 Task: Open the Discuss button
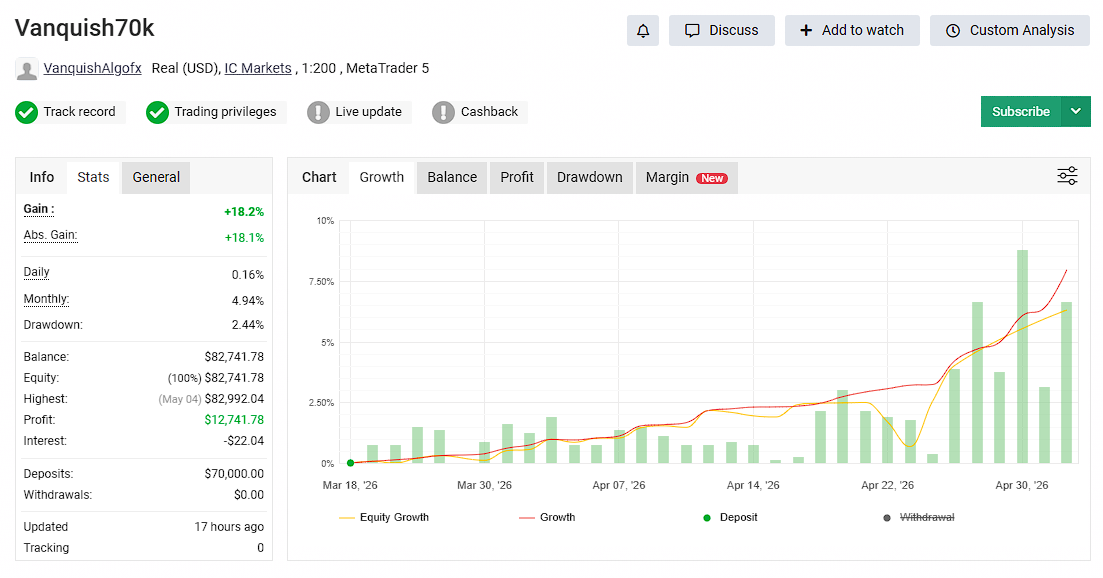722,30
